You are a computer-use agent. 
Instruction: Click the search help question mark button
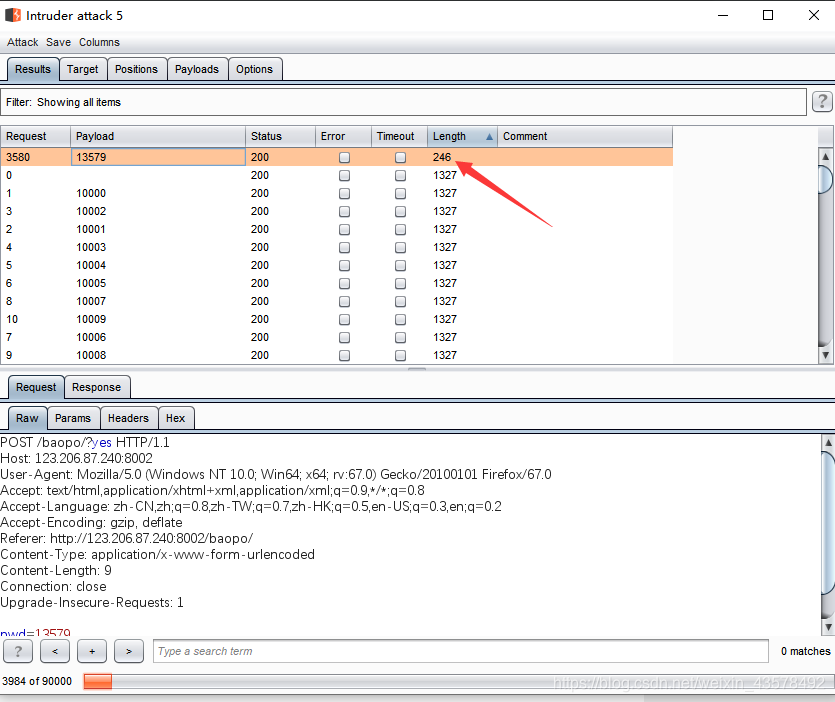18,651
